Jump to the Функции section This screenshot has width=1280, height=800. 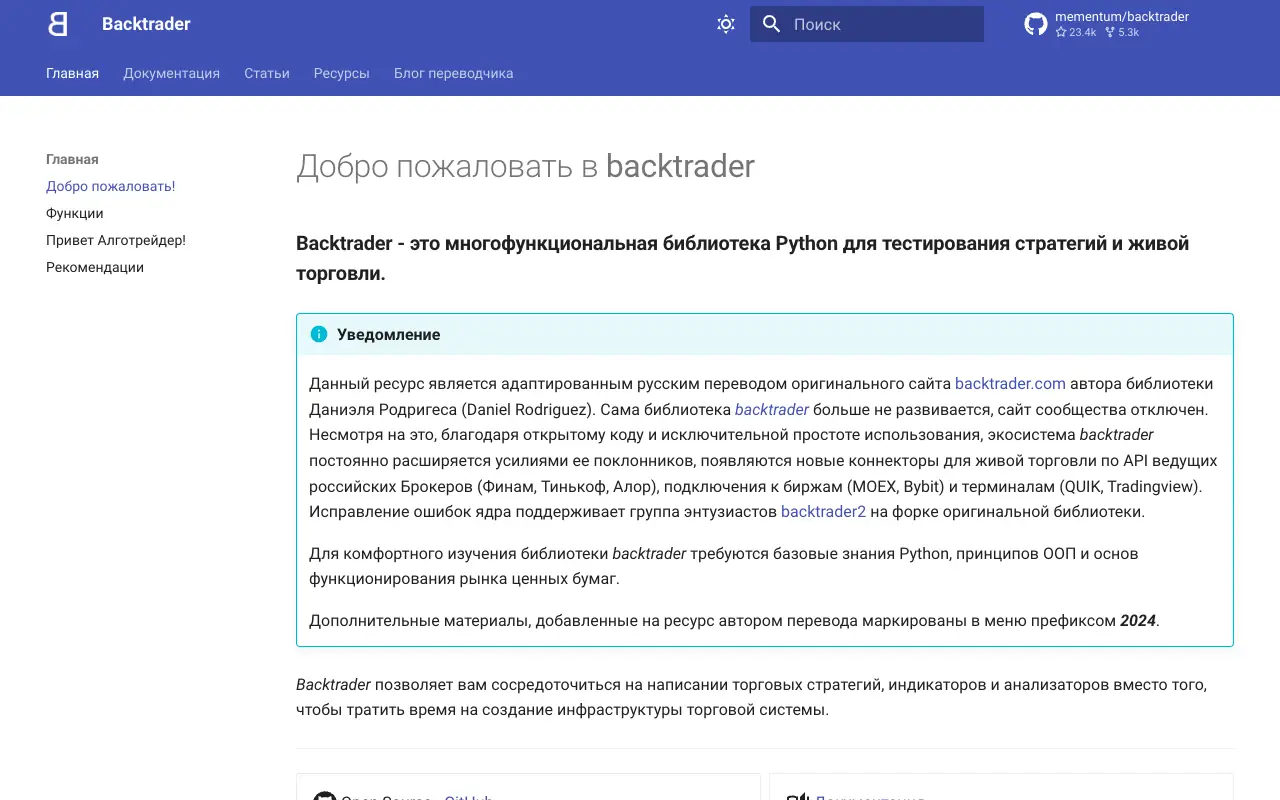tap(74, 213)
